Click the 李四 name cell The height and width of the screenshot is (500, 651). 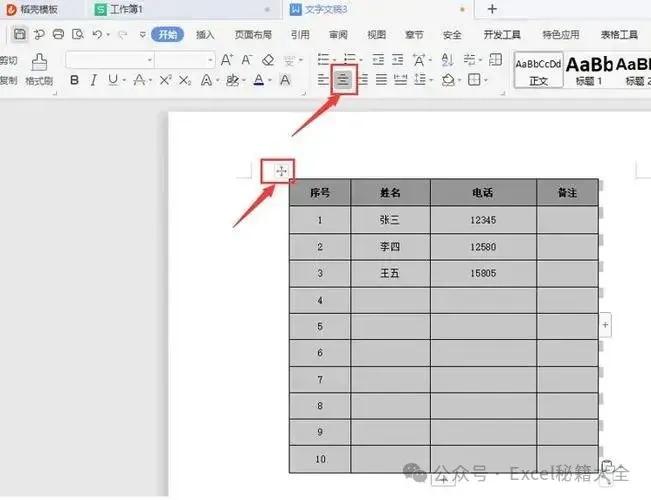pyautogui.click(x=391, y=247)
